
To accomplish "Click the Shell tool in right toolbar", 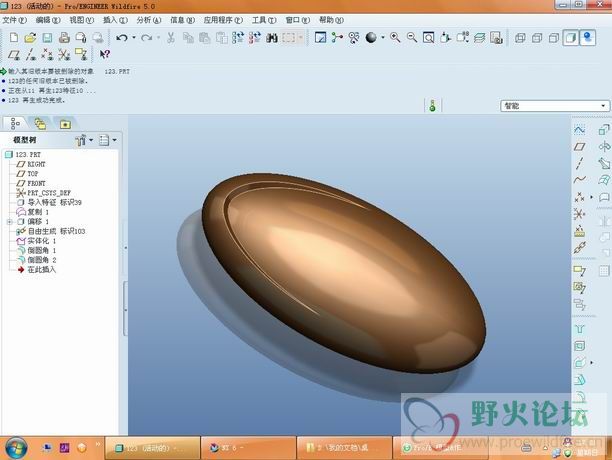I will (x=580, y=346).
